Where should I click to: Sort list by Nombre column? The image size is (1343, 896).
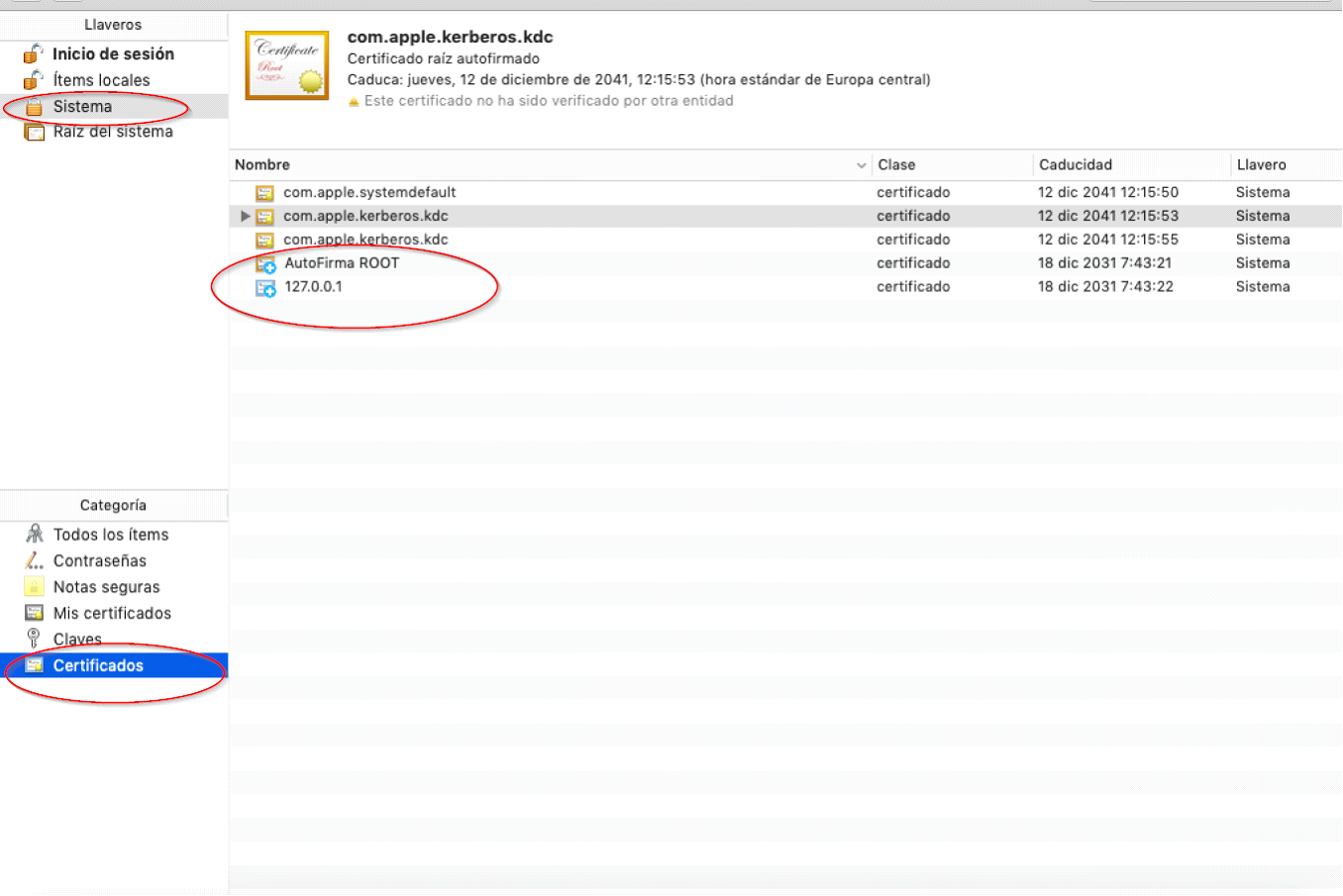click(x=262, y=165)
